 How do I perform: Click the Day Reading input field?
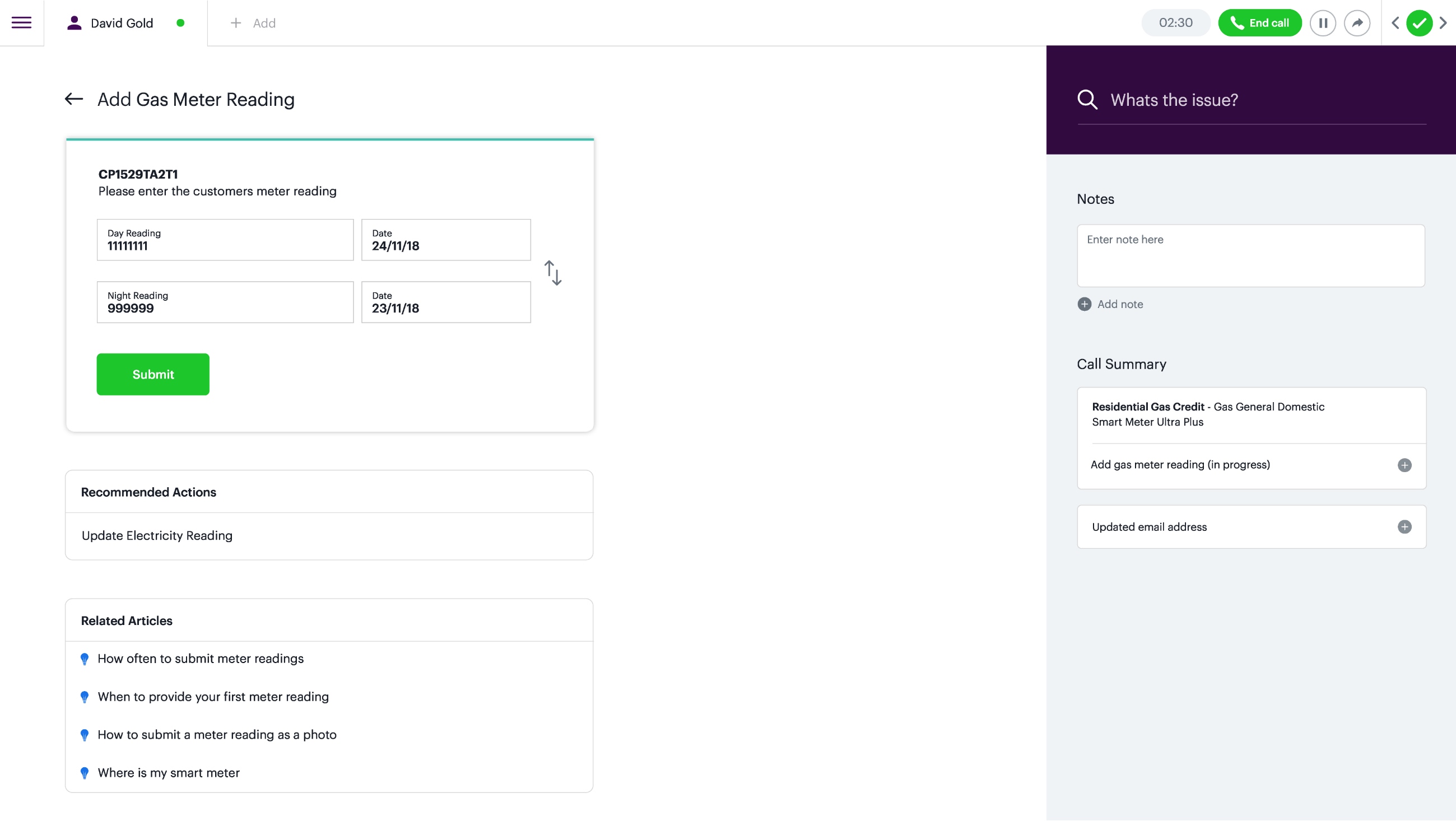[x=225, y=240]
